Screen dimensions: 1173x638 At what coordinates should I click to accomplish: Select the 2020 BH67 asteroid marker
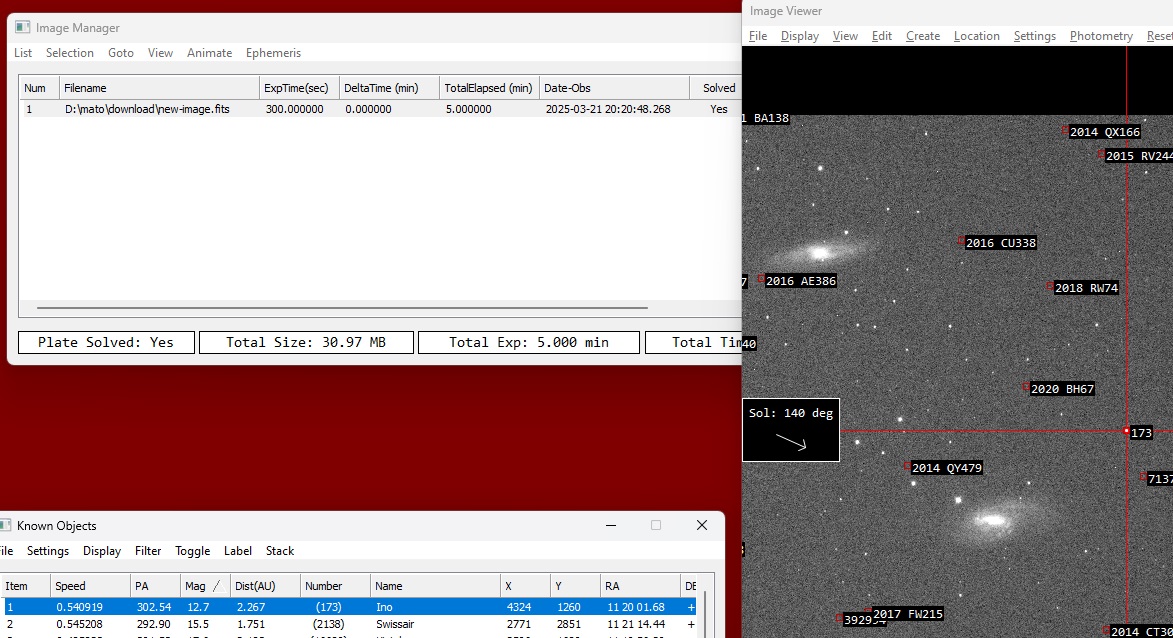point(1025,387)
